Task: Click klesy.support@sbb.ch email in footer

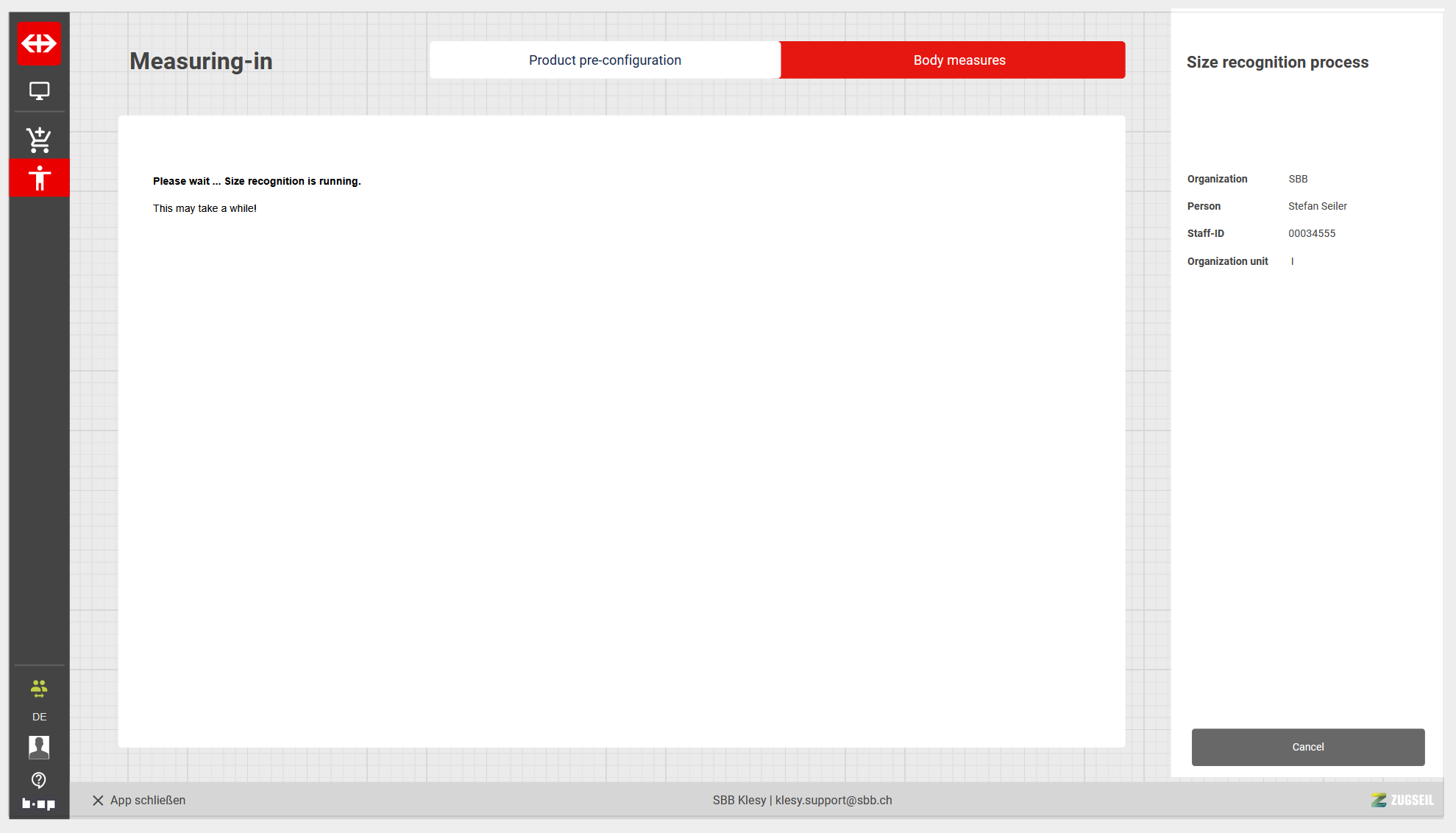Action: [833, 800]
